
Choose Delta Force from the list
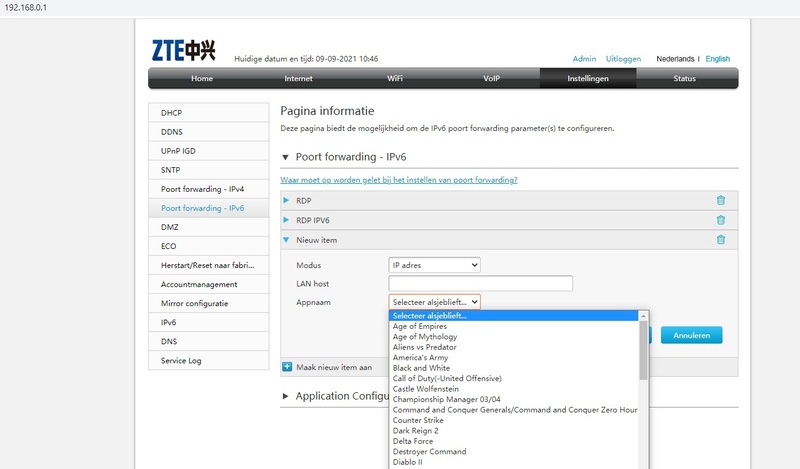tap(514, 441)
